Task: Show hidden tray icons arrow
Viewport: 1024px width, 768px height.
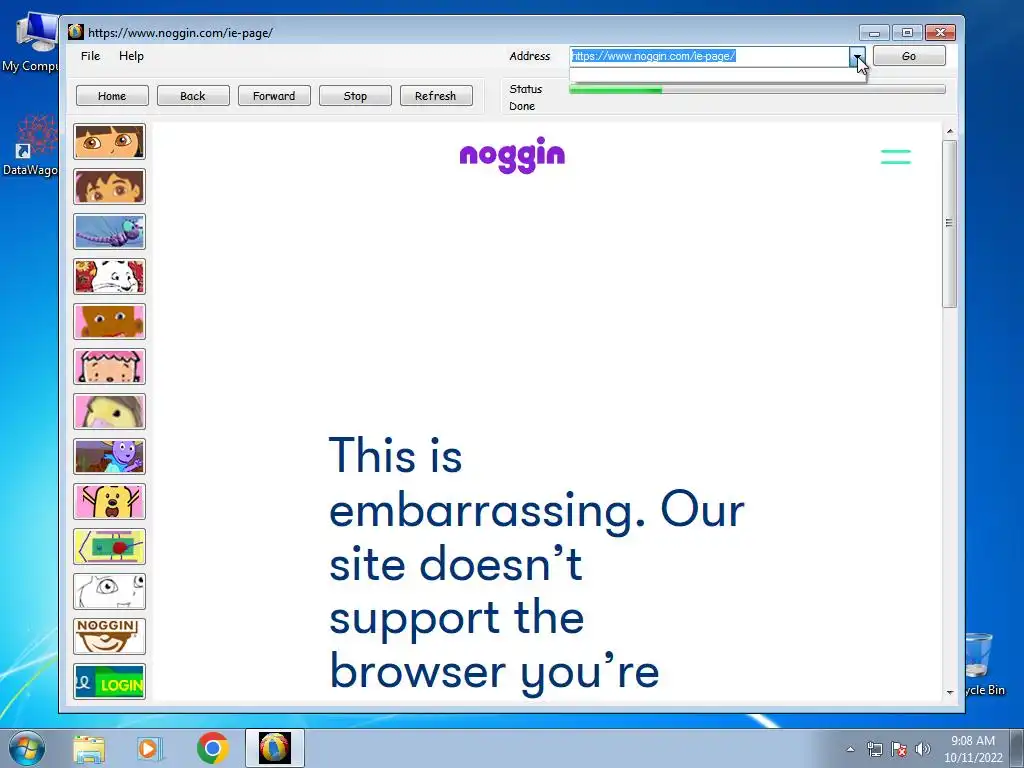Action: [x=850, y=749]
